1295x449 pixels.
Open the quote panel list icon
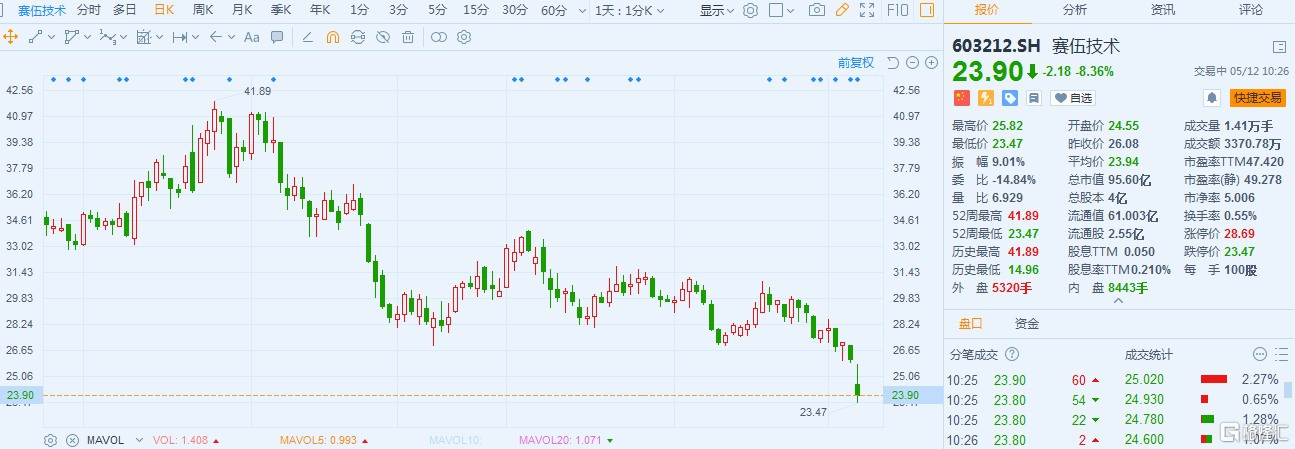coord(1278,46)
